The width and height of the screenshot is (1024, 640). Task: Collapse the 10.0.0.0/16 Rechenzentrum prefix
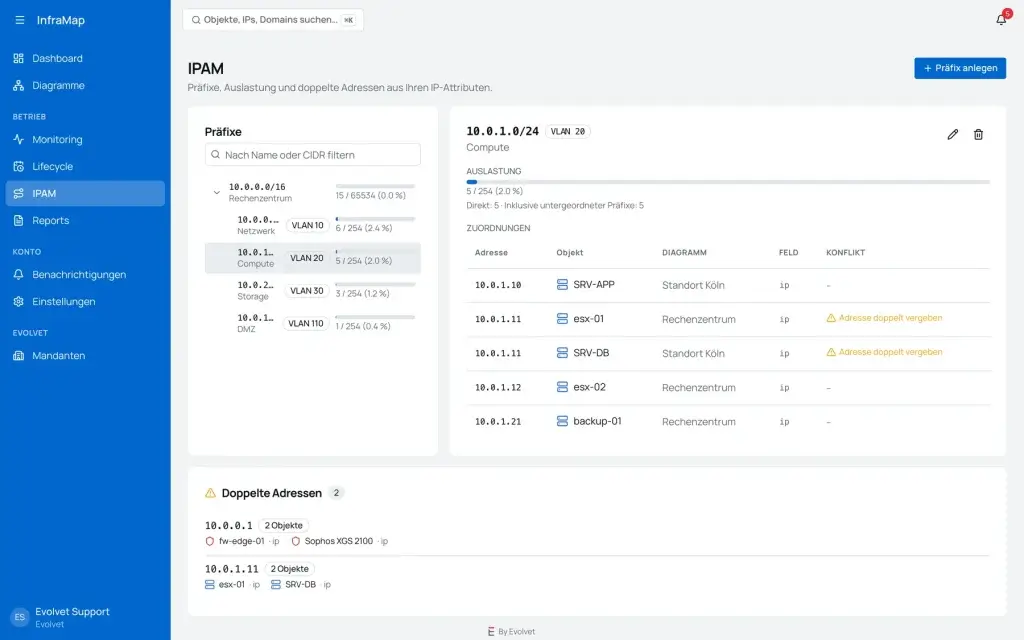tap(216, 193)
